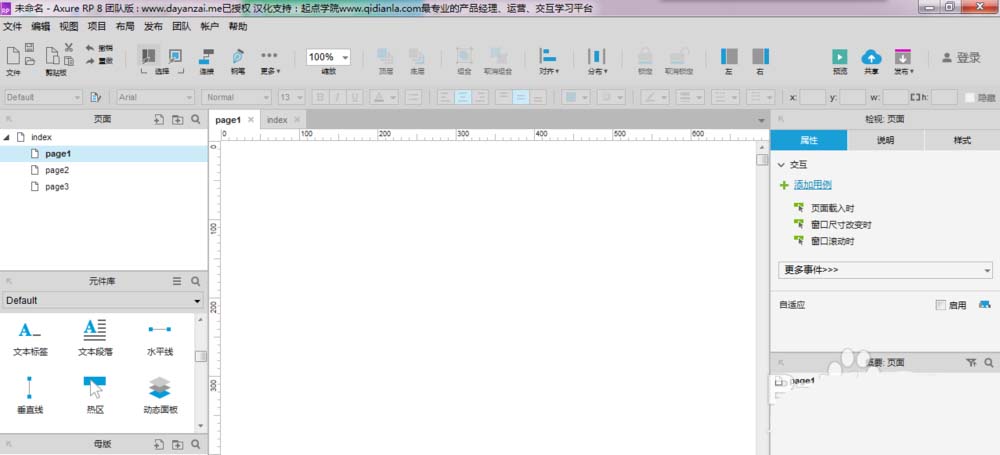Viewport: 1000px width, 455px height.
Task: Click the Open folder icon
Action: (29, 61)
